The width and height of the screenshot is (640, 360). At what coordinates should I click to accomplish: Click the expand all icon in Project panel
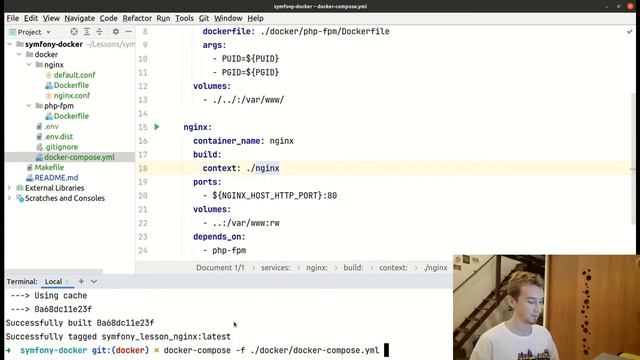[87, 31]
